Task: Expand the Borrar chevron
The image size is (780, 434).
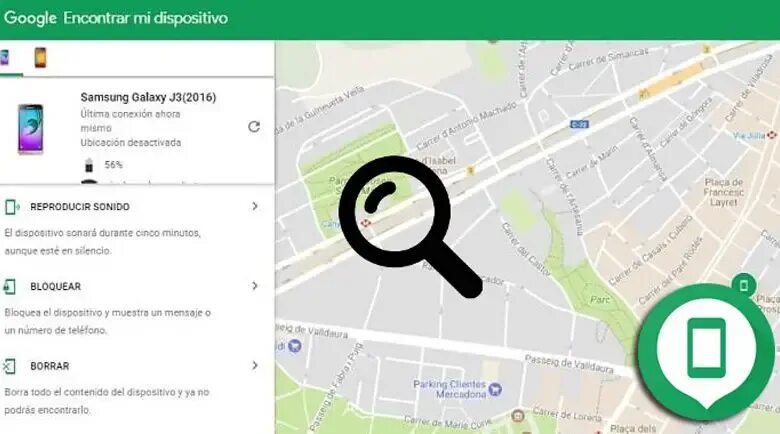Action: [255, 365]
